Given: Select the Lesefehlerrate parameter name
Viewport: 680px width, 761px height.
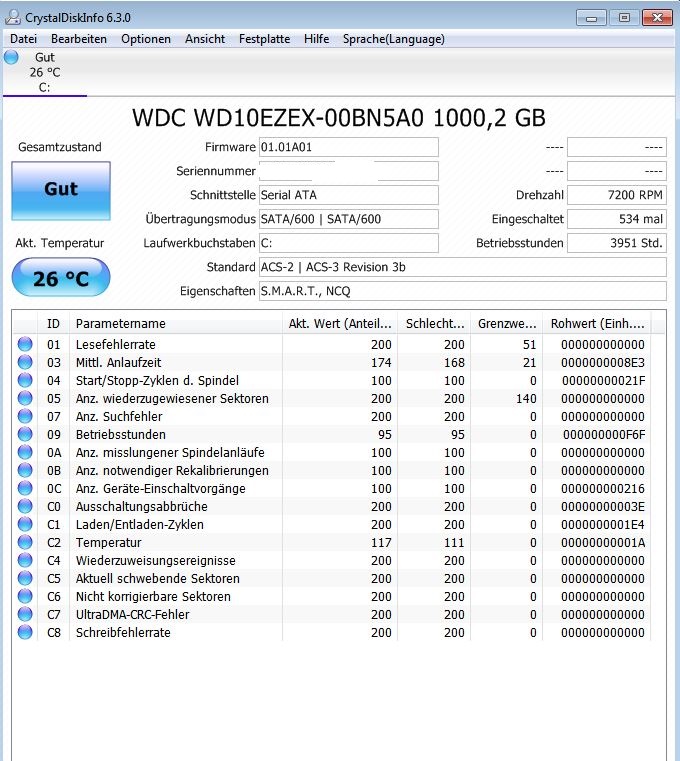Looking at the screenshot, I should (116, 345).
